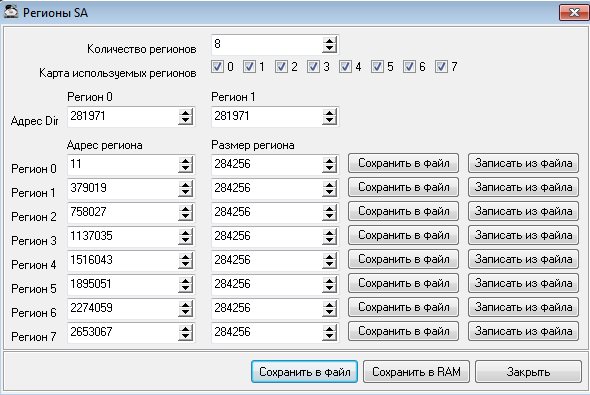590x395 pixels.
Task: Increase Регион 6 size spinner
Action: tap(329, 304)
